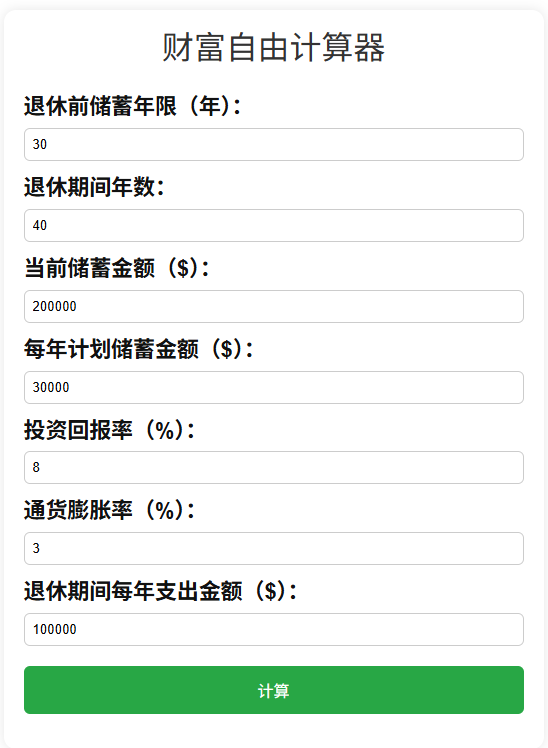Click the 退休期间年数 label

click(x=94, y=187)
